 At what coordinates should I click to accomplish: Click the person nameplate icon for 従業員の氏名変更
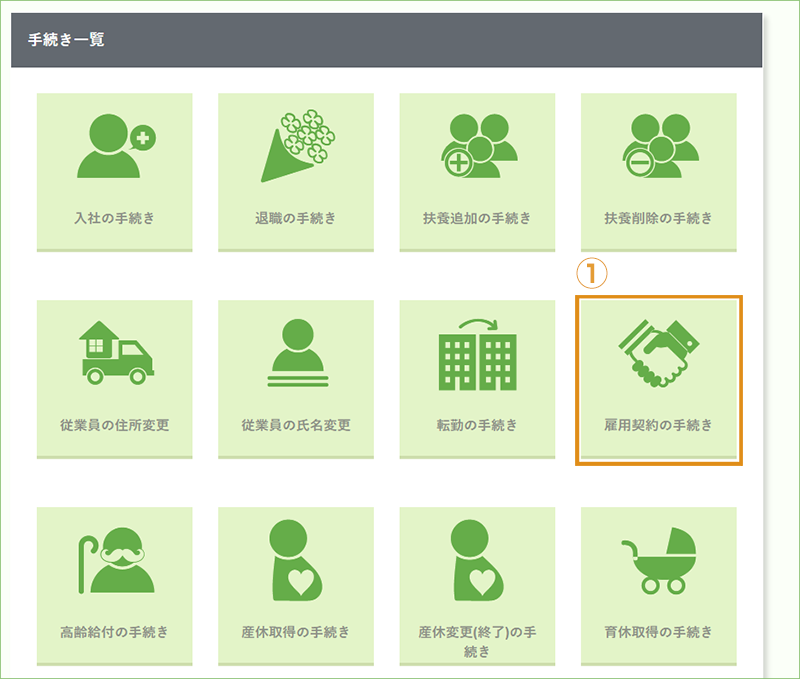click(x=298, y=353)
